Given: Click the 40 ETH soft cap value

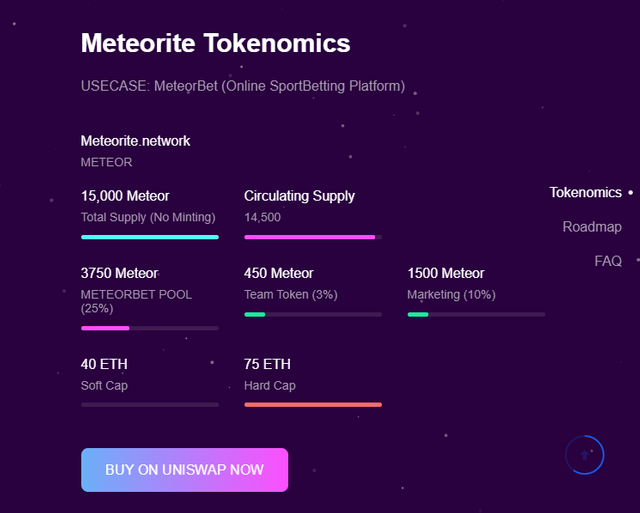Looking at the screenshot, I should click(x=104, y=364).
